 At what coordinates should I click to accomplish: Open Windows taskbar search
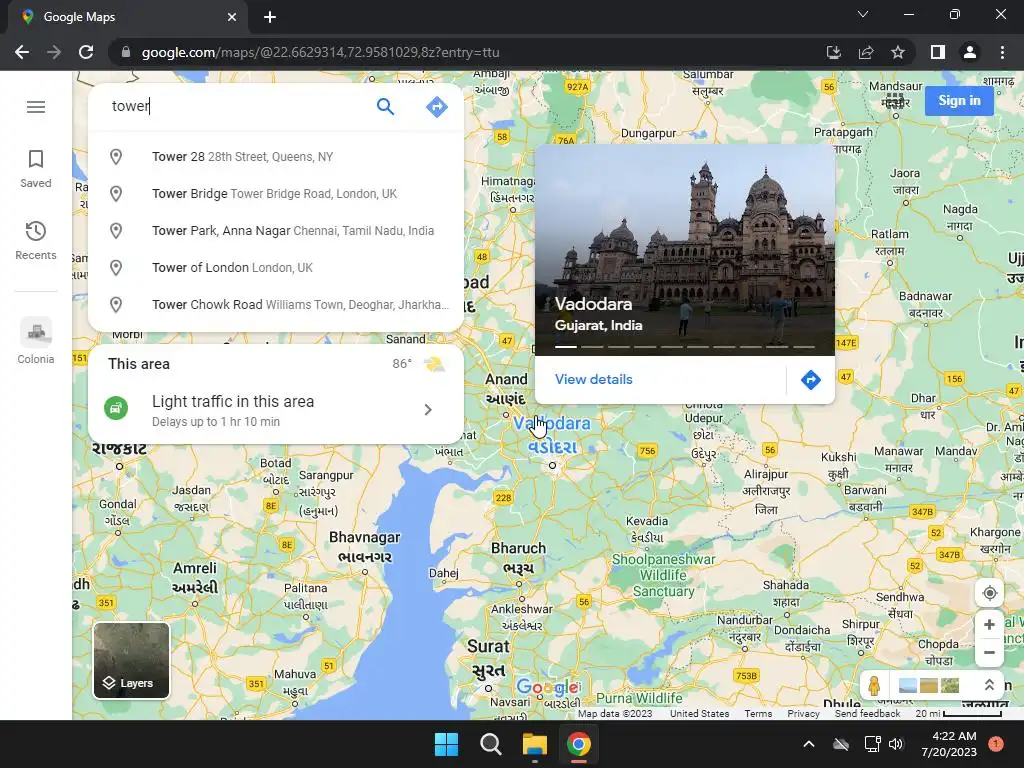click(490, 744)
